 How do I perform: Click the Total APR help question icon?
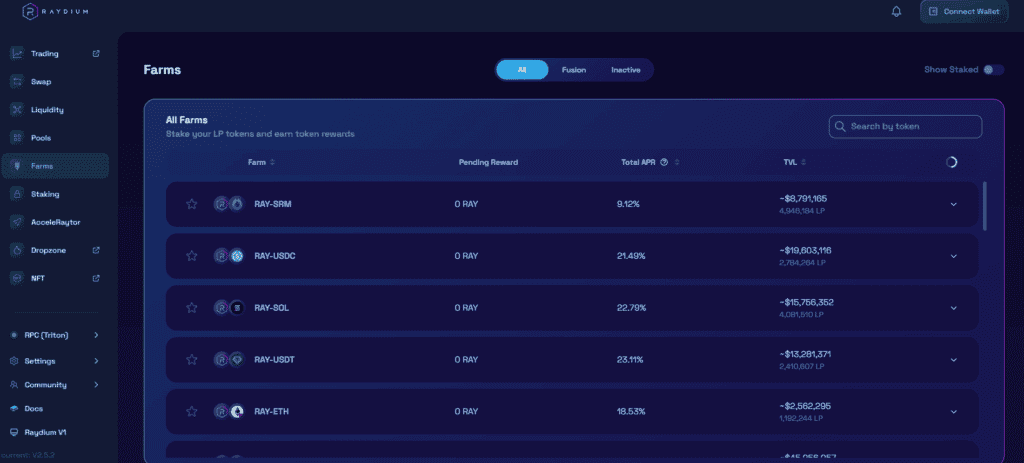[664, 162]
